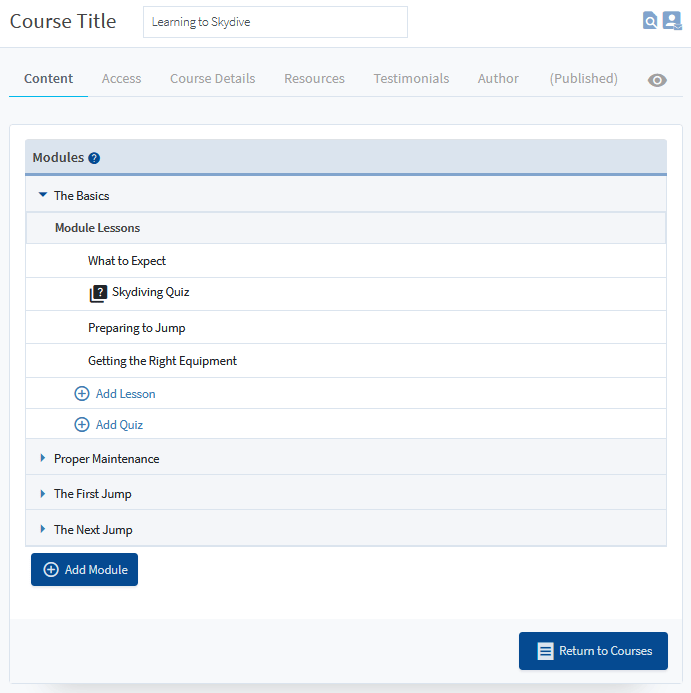Click the Add Quiz plus icon
691x693 pixels.
tap(82, 424)
